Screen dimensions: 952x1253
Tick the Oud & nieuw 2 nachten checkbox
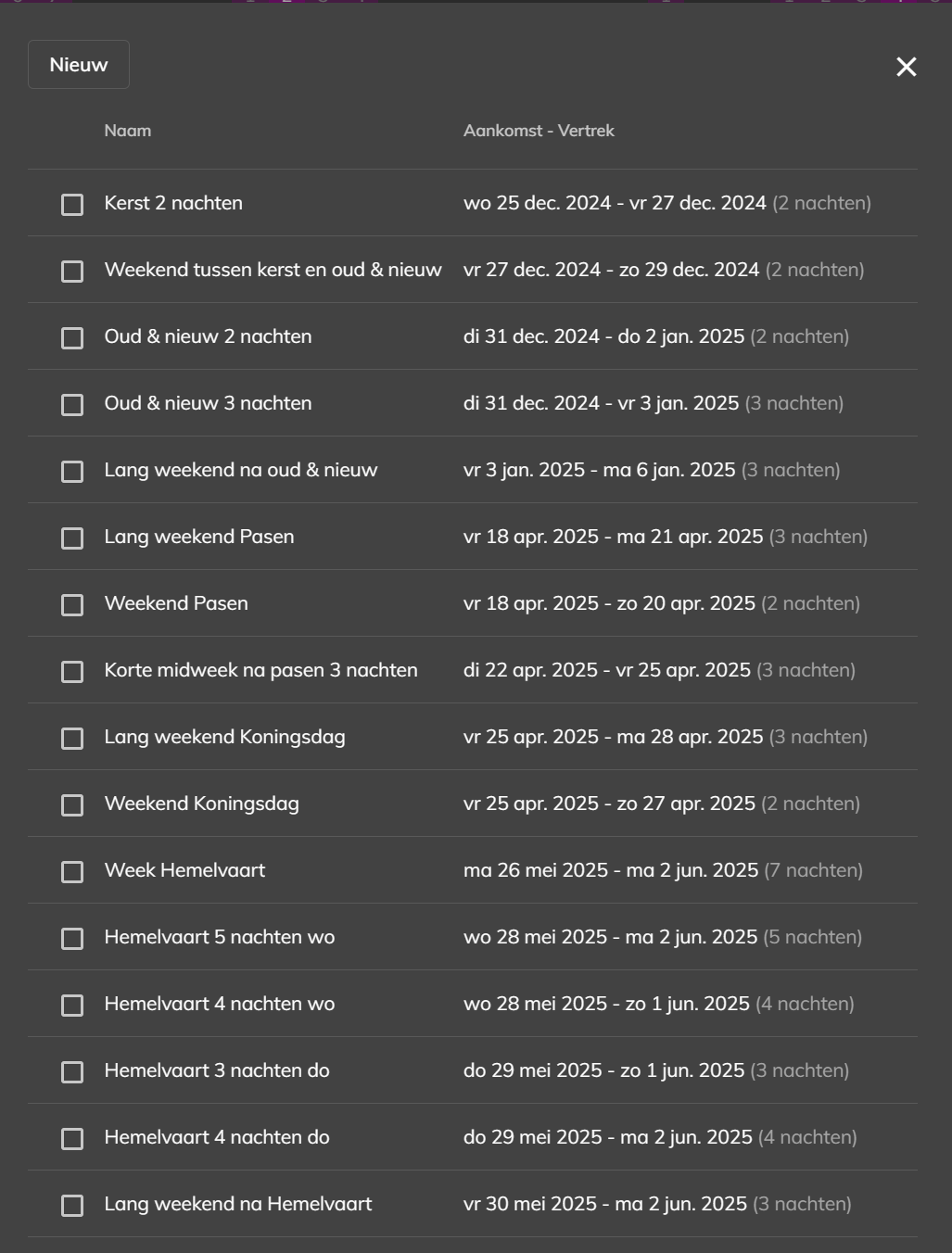pos(72,338)
